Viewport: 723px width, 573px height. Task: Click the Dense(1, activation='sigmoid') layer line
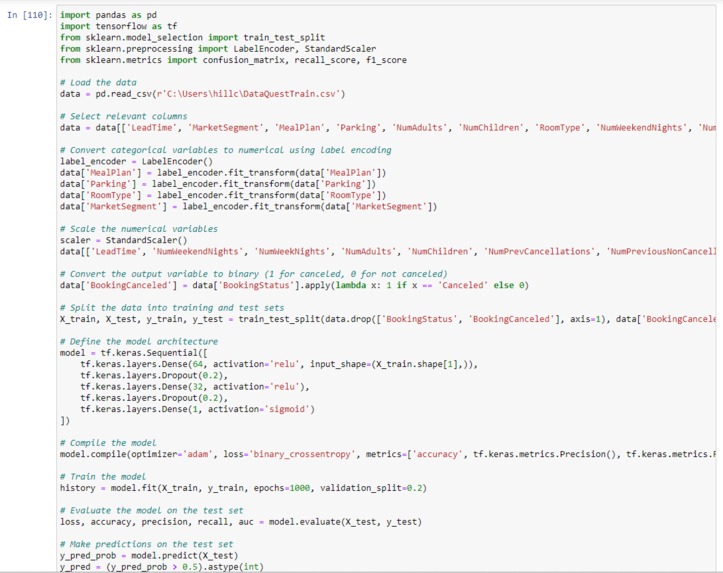(197, 409)
